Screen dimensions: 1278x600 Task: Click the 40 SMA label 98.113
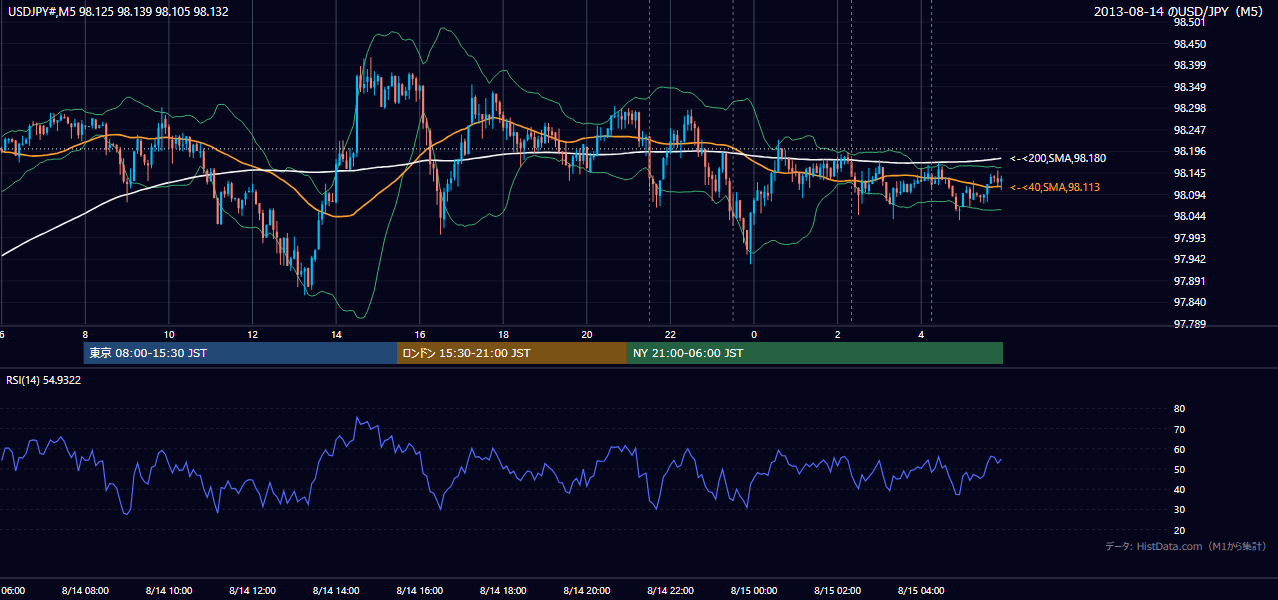[x=1054, y=187]
